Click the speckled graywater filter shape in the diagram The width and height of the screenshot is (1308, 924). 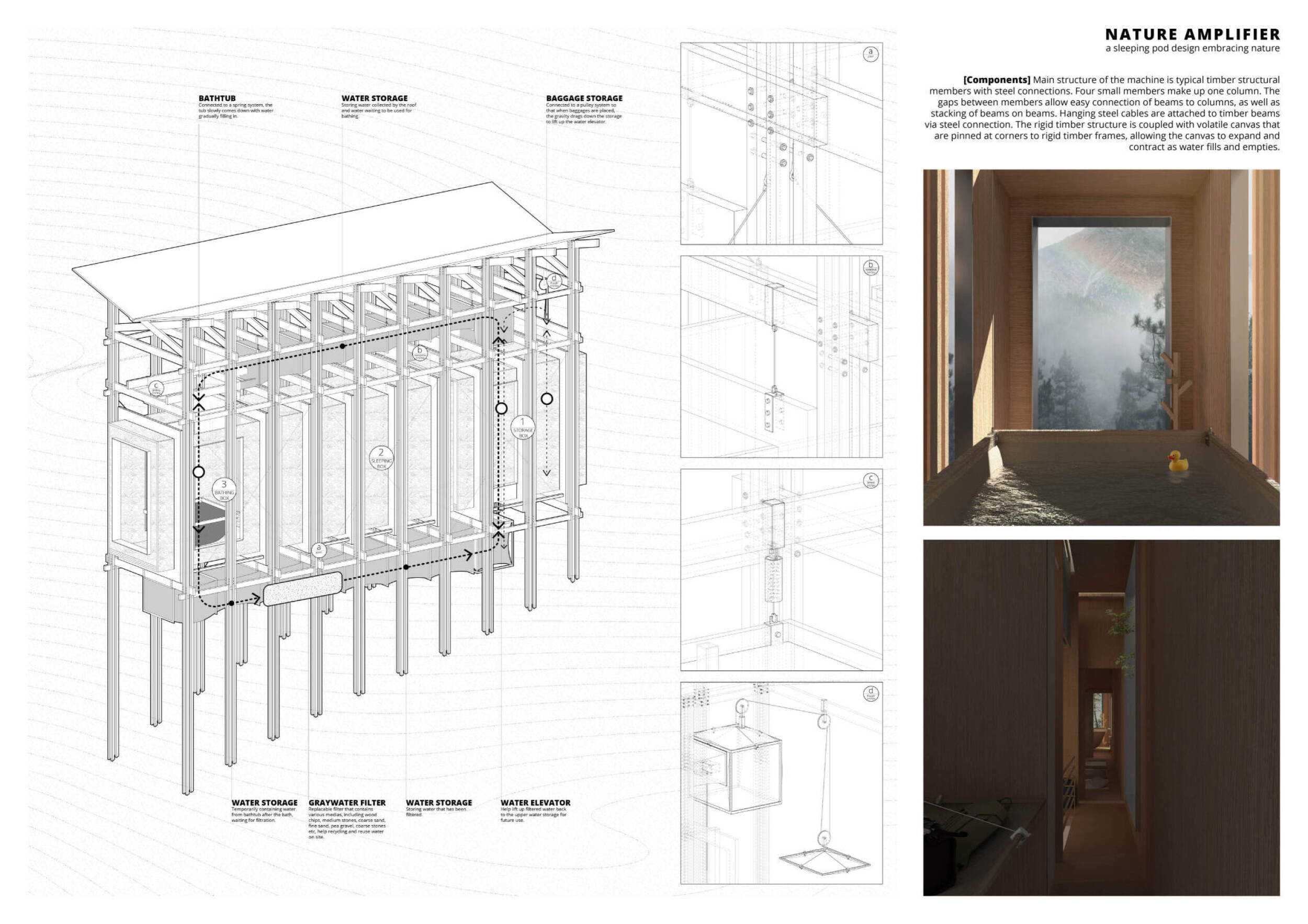(302, 589)
